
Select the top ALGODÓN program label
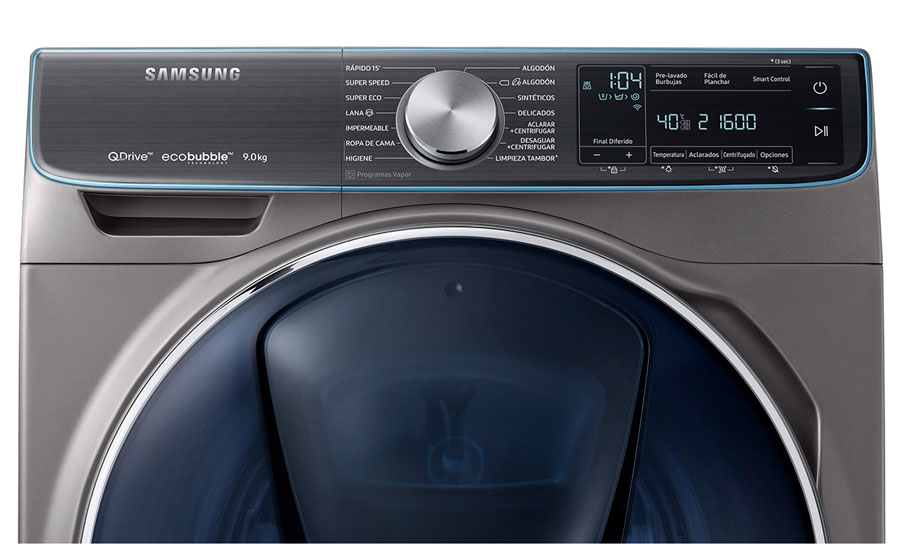[x=538, y=68]
